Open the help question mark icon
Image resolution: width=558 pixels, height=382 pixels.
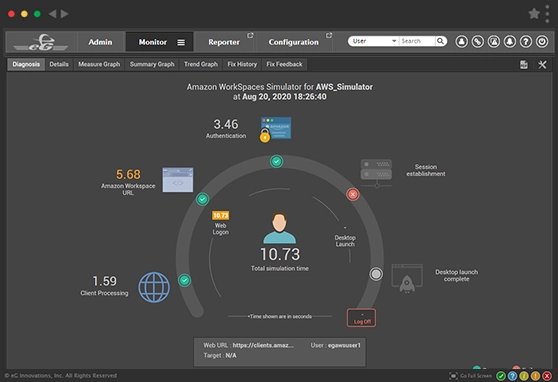(526, 42)
